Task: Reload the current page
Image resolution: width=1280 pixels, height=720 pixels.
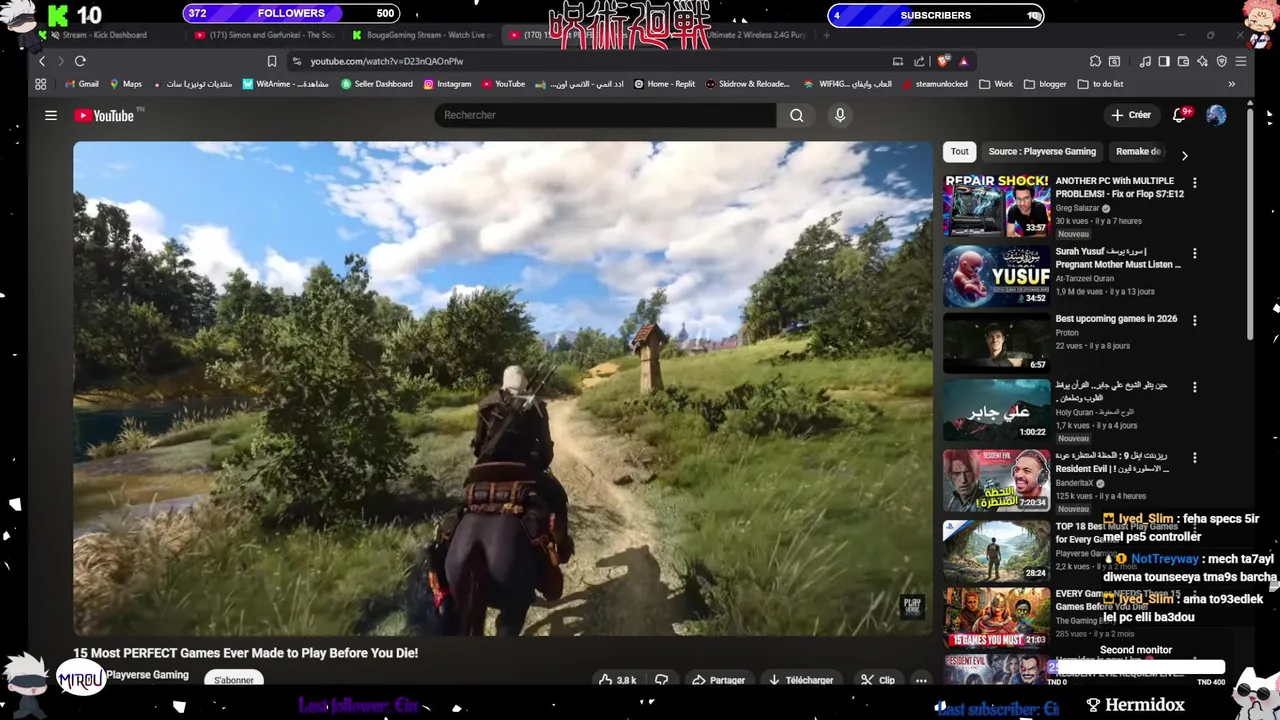Action: coord(80,61)
